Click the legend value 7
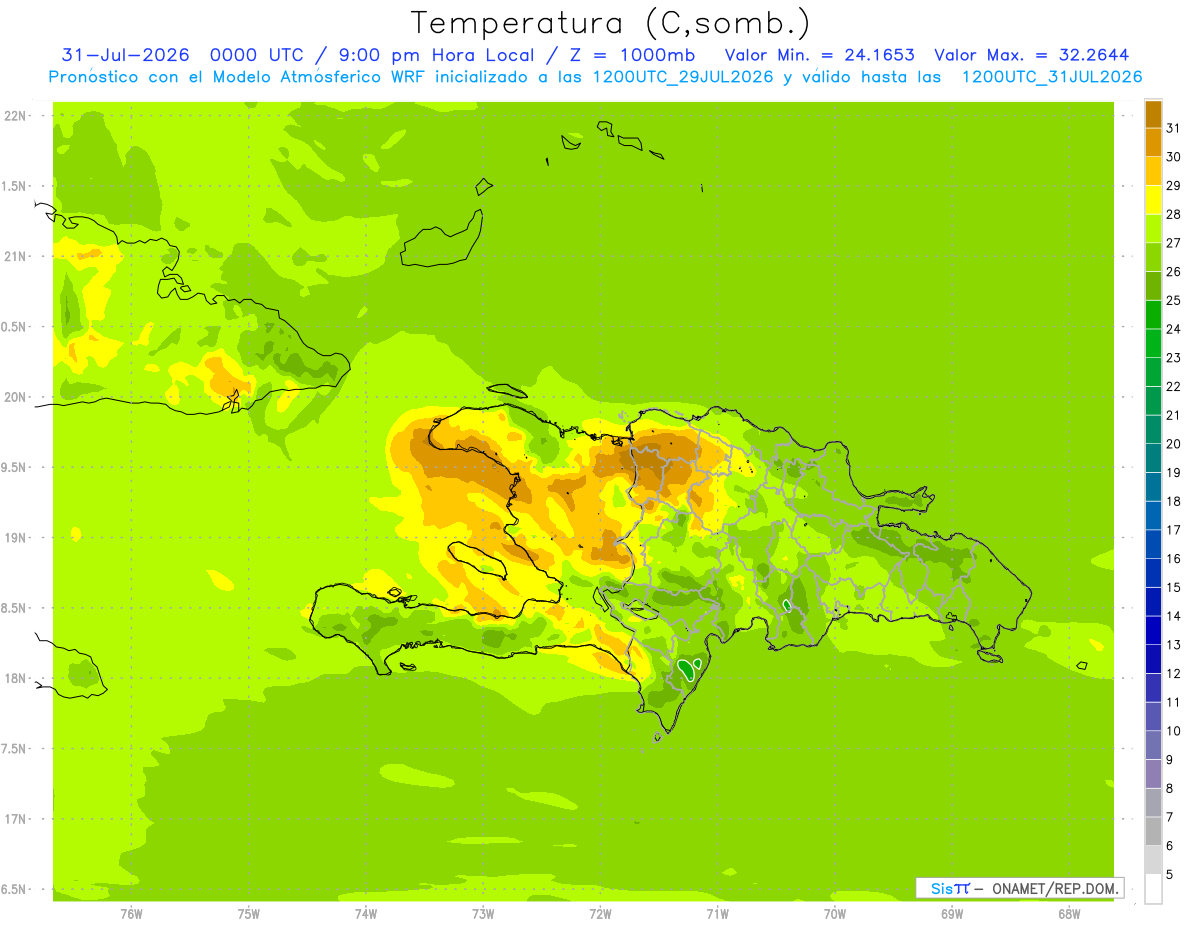Screen dimensions: 1200x927 coord(1170,817)
